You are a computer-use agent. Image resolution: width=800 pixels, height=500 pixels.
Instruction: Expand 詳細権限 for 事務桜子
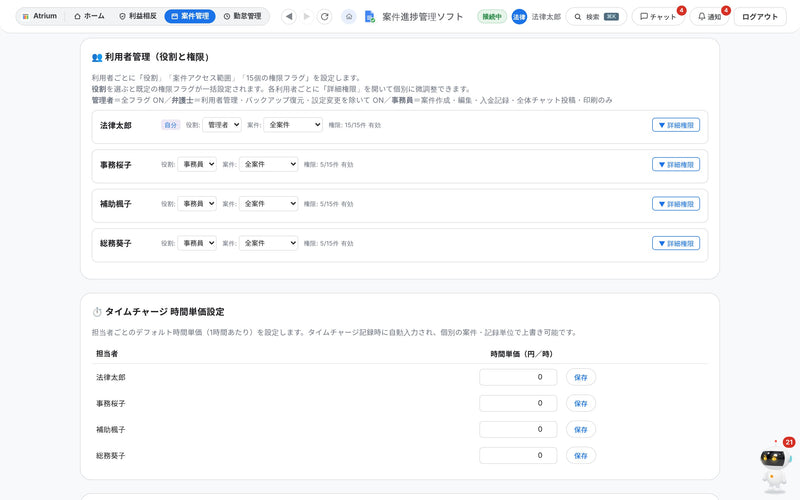676,165
